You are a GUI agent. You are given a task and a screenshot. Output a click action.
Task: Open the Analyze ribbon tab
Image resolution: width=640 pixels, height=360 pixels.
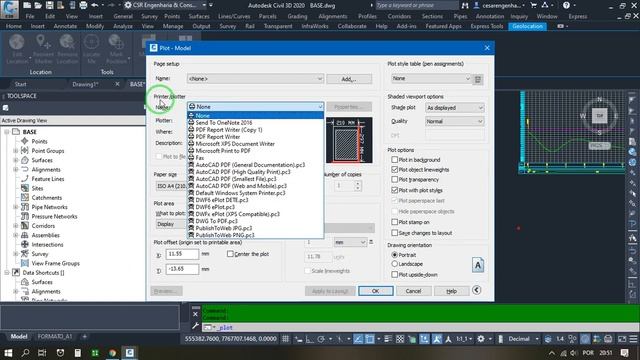click(x=122, y=26)
